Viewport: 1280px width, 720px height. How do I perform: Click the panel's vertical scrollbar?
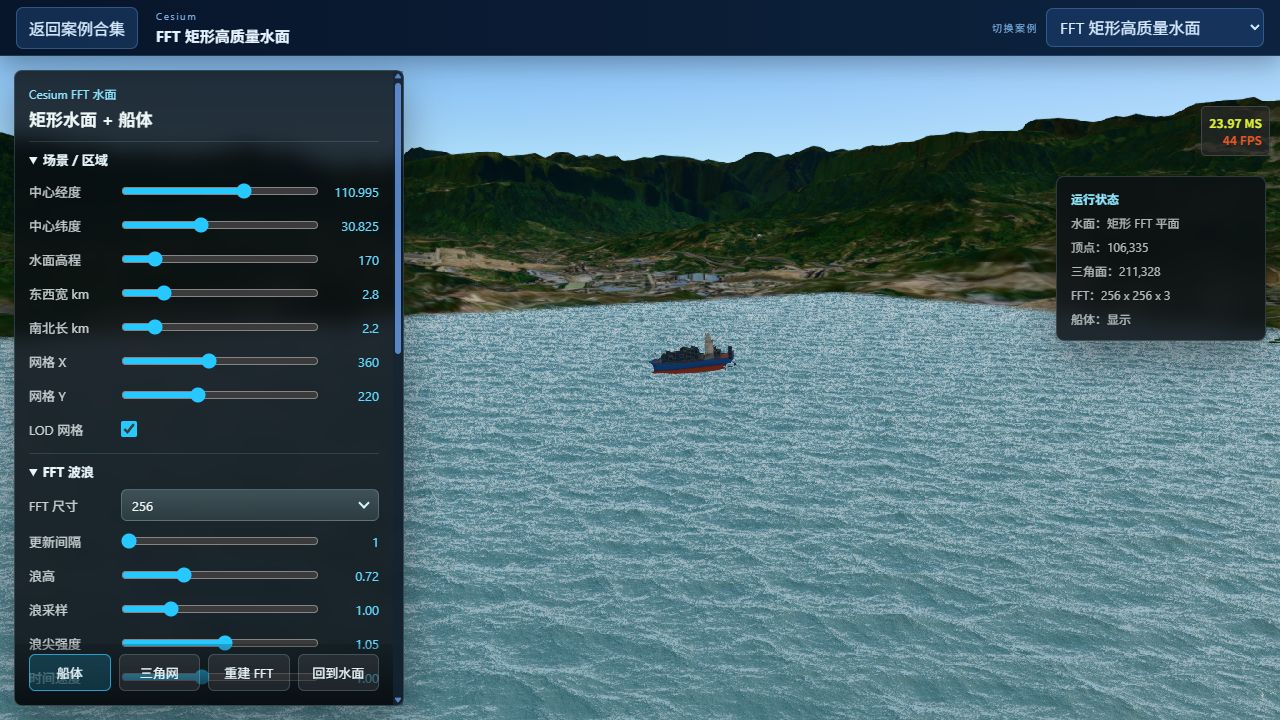coord(399,220)
